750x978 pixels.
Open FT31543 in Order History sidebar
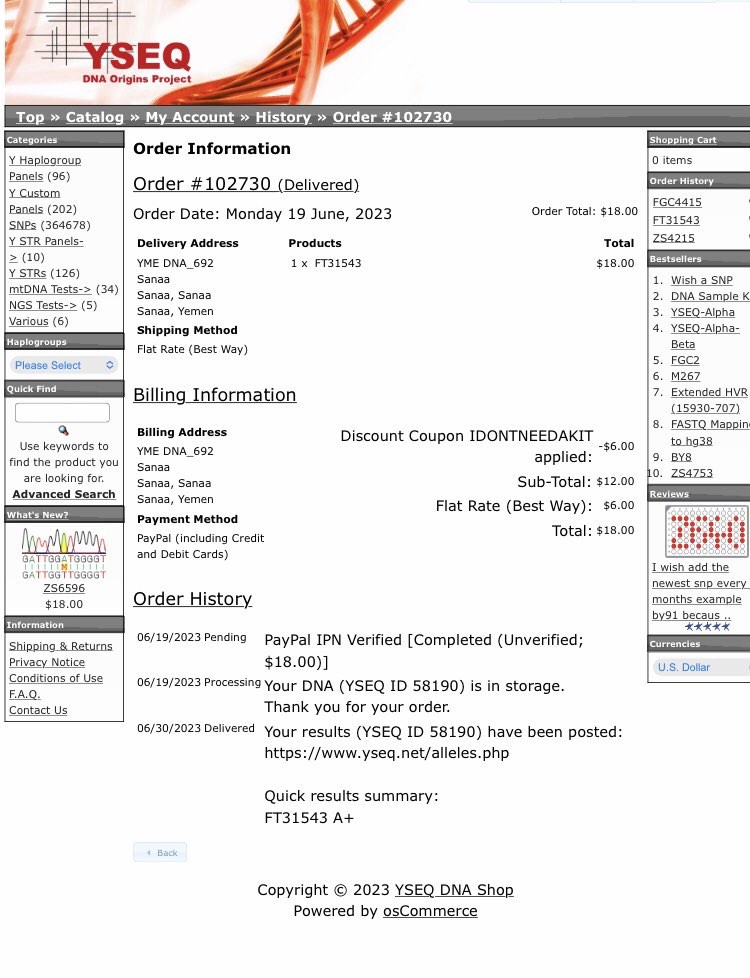[x=676, y=220]
